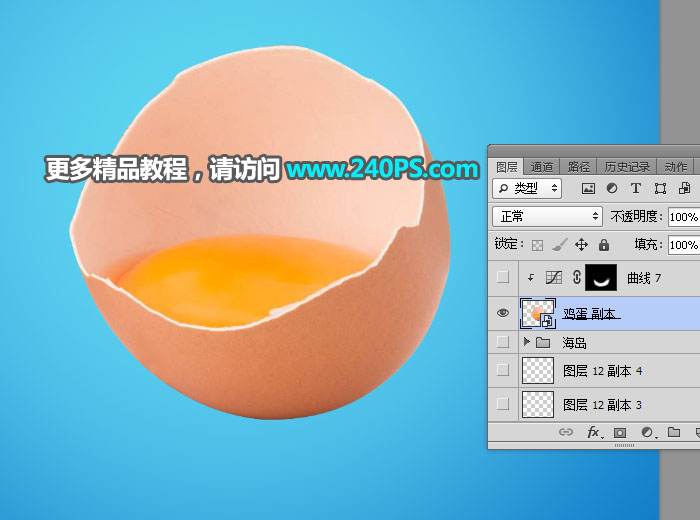
Task: Select 图层 12 副本 3 thumbnail
Action: click(x=538, y=404)
